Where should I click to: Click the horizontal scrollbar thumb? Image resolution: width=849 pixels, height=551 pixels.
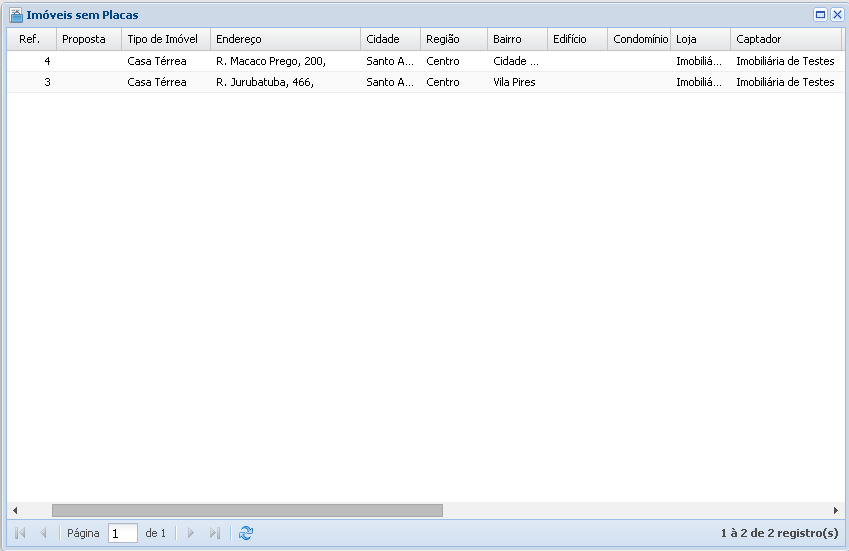point(246,510)
